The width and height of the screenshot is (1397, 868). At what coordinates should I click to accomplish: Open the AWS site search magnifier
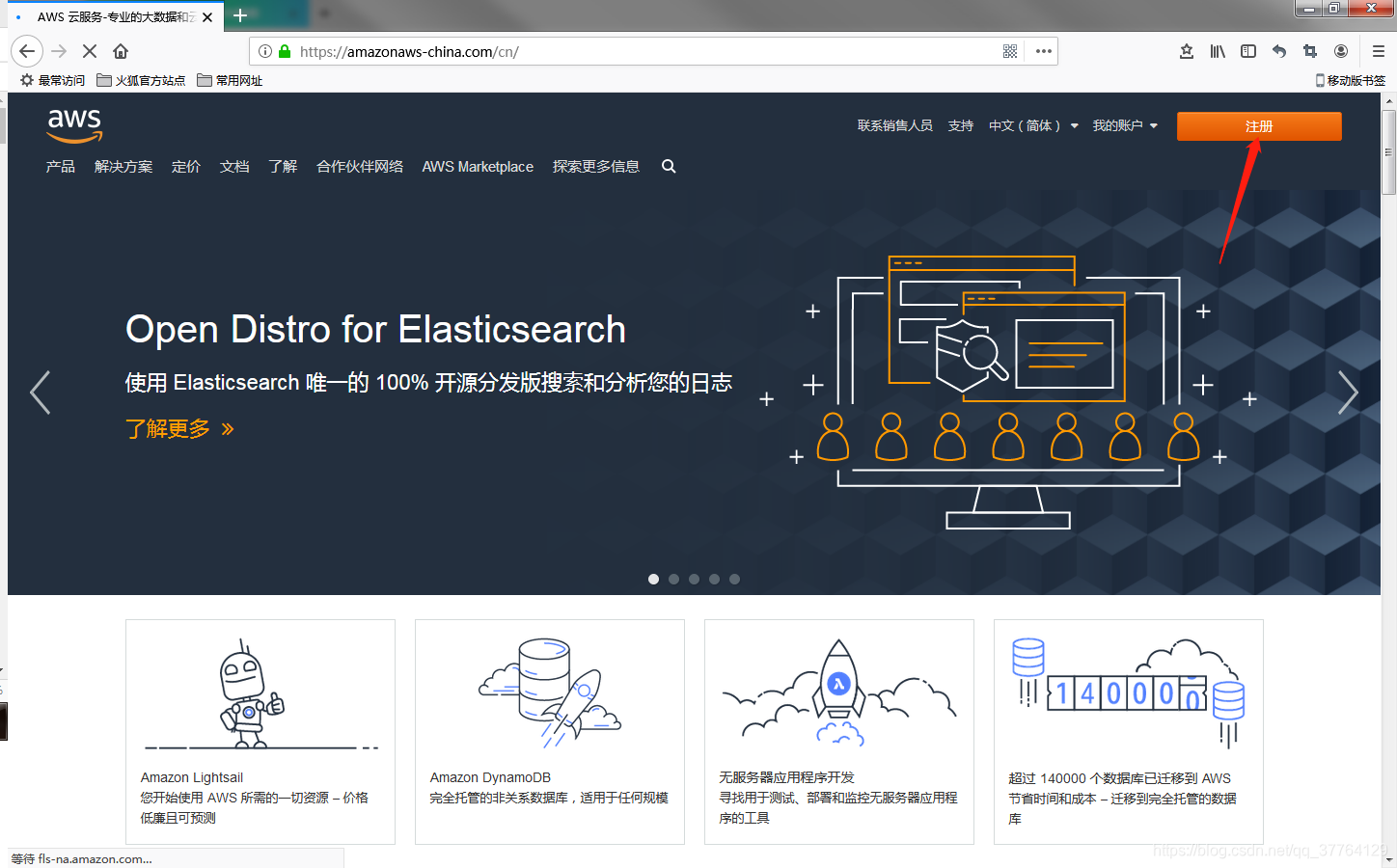[669, 166]
